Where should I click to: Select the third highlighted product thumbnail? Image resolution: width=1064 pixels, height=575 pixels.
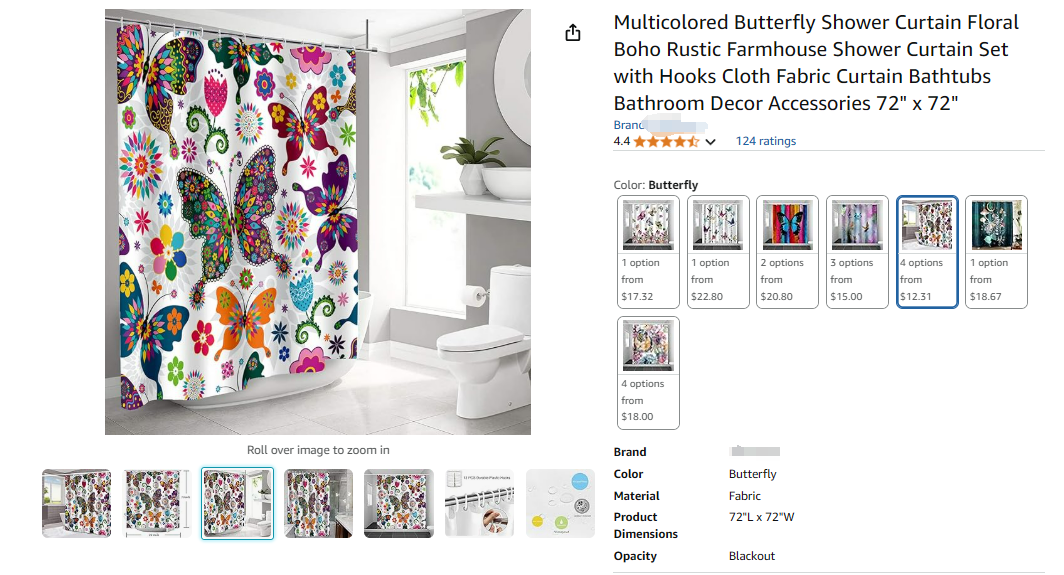point(238,504)
